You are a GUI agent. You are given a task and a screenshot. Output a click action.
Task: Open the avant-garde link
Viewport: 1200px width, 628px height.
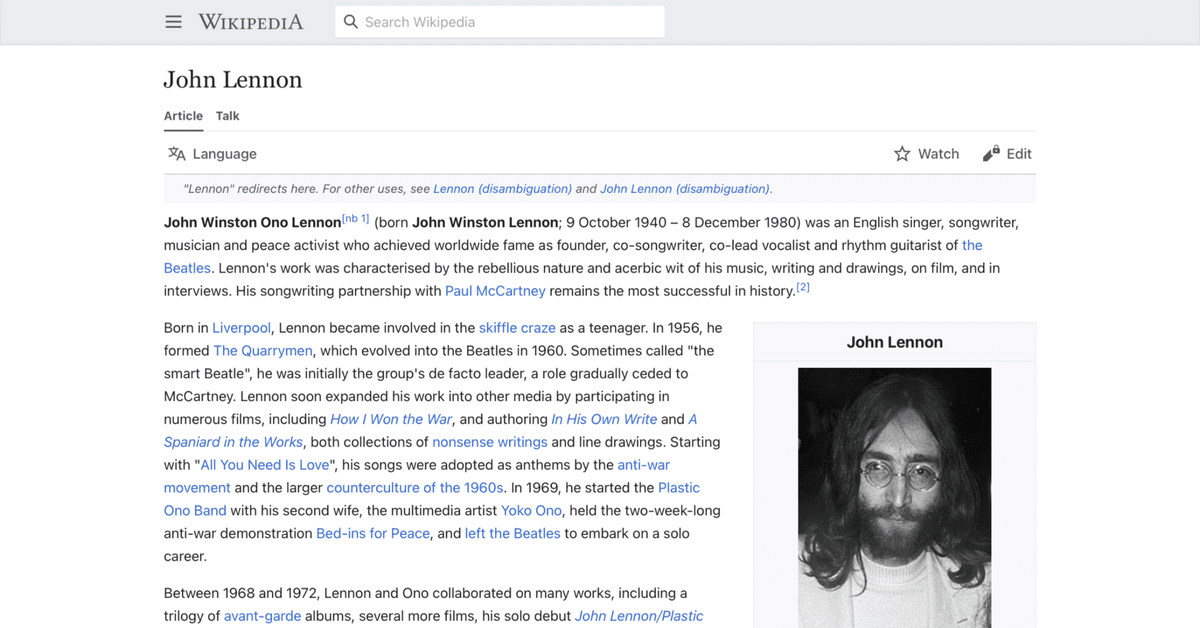tap(262, 616)
